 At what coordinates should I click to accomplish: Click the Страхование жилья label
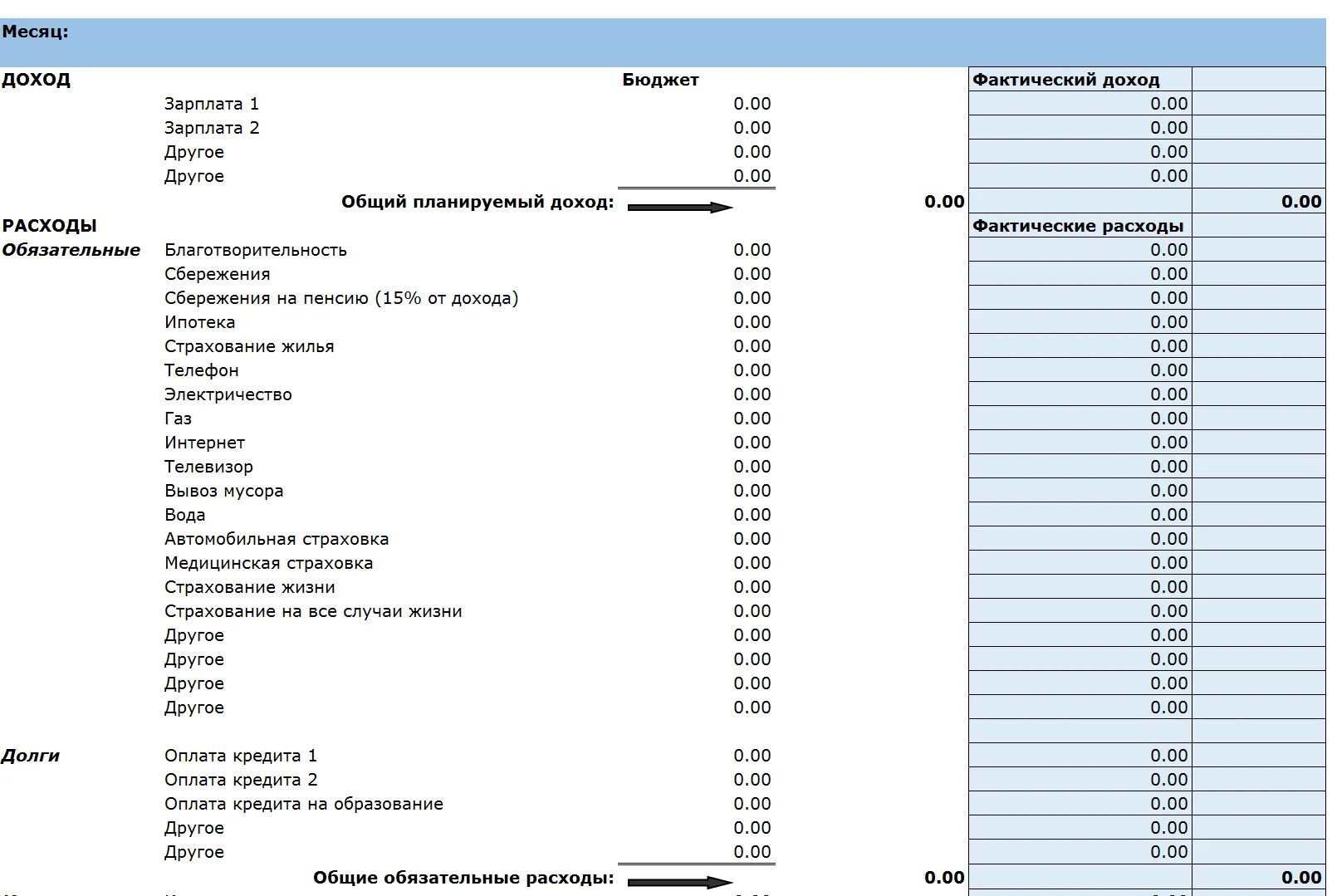[x=249, y=346]
